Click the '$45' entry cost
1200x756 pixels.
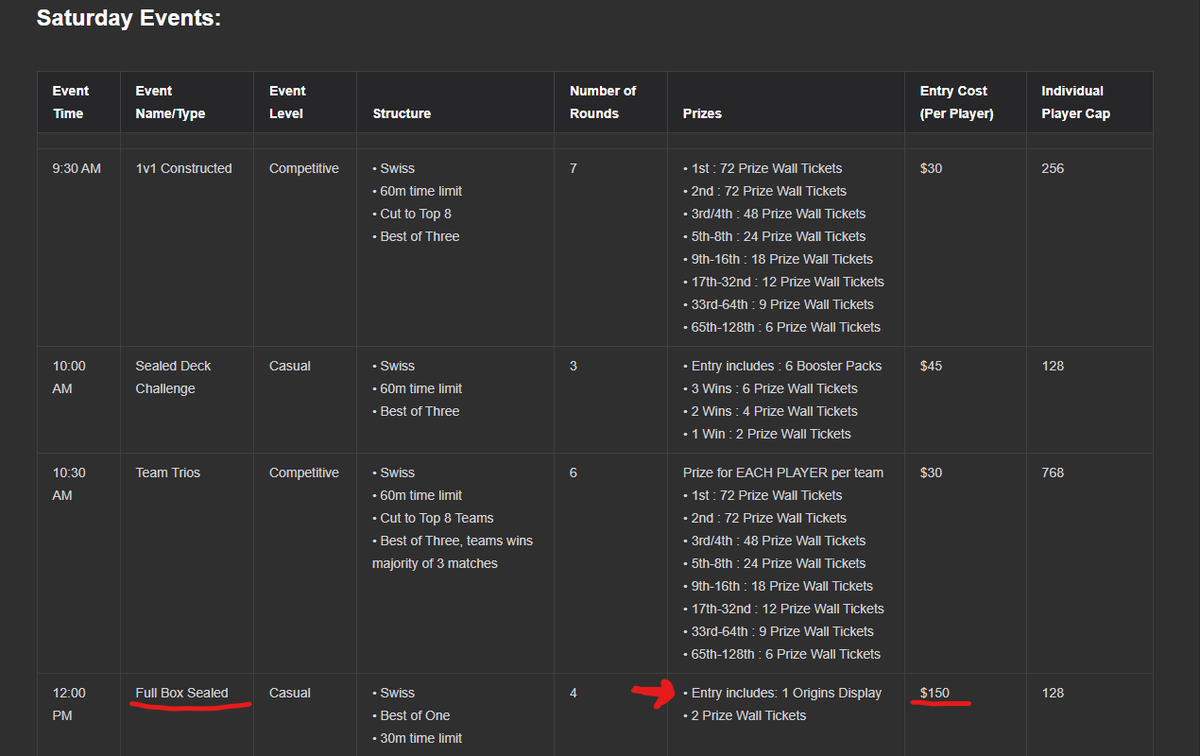931,366
